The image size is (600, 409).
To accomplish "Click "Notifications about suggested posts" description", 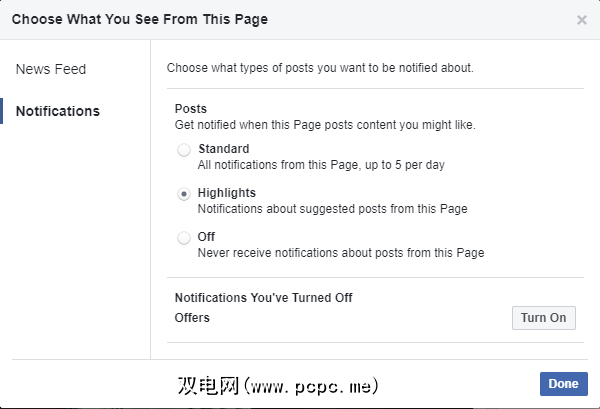I will 332,209.
